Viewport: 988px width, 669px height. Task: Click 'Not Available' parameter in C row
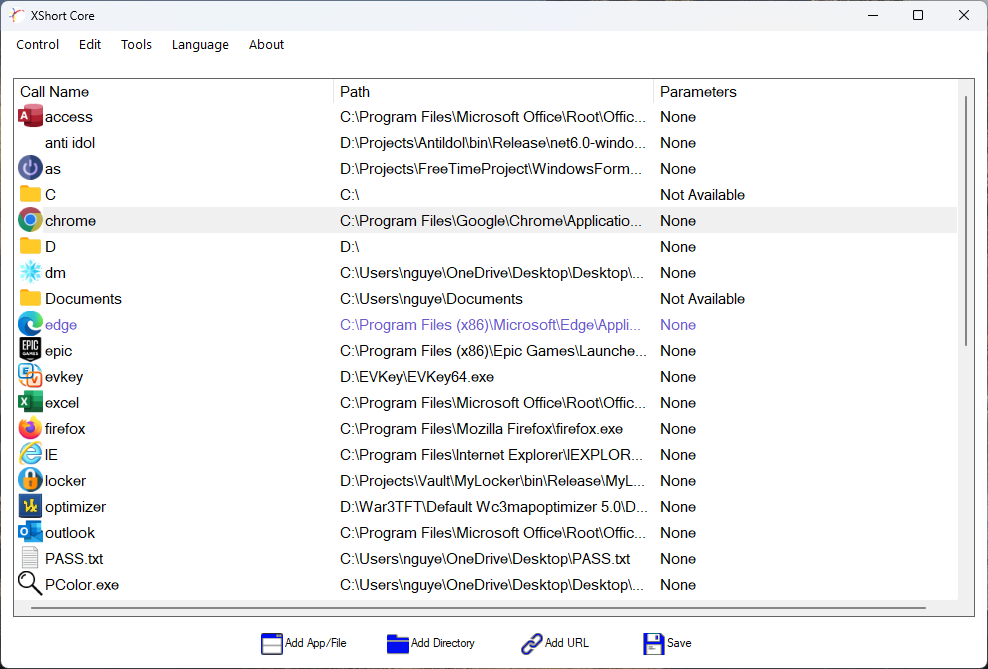point(703,195)
